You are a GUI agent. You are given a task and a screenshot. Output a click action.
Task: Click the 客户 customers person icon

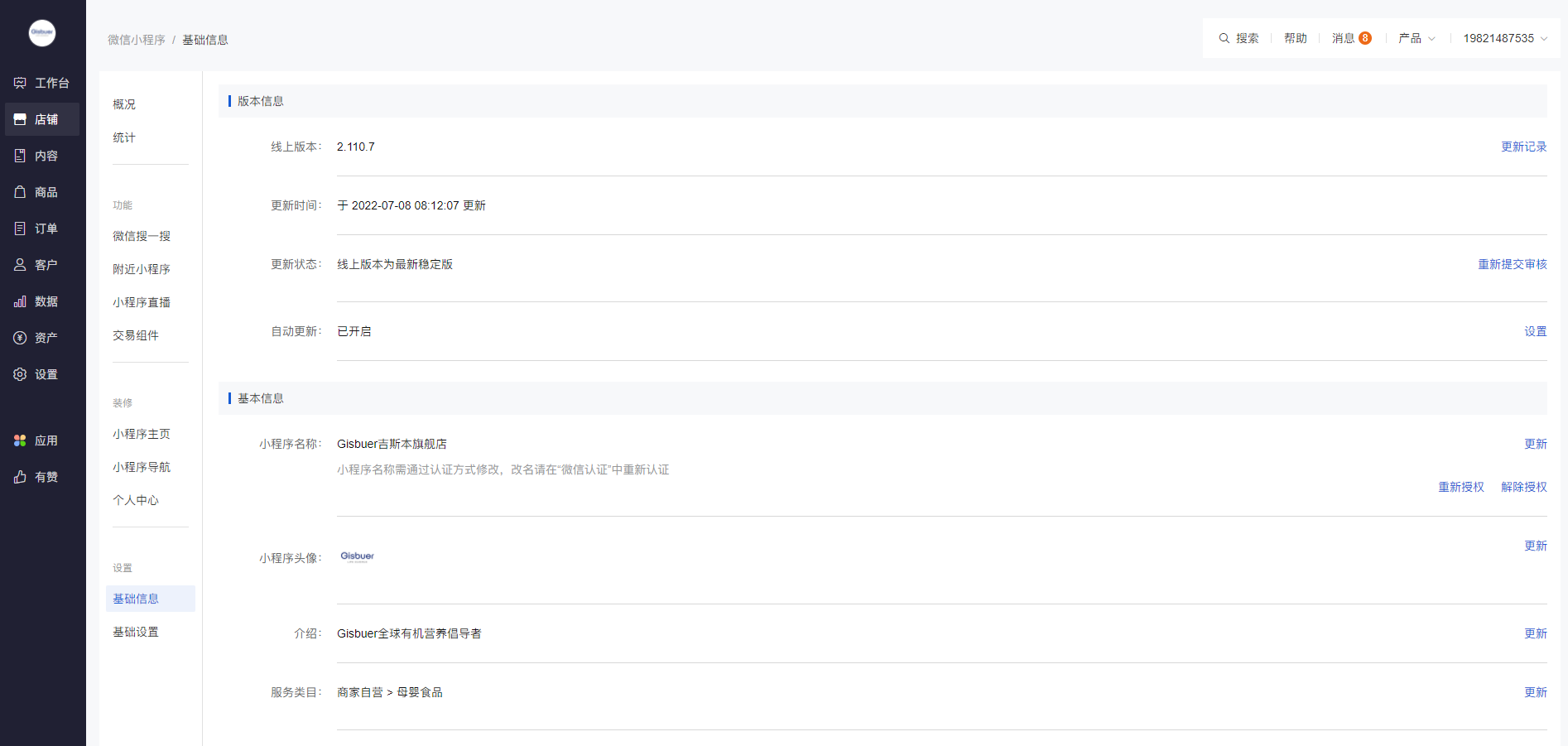pyautogui.click(x=20, y=265)
